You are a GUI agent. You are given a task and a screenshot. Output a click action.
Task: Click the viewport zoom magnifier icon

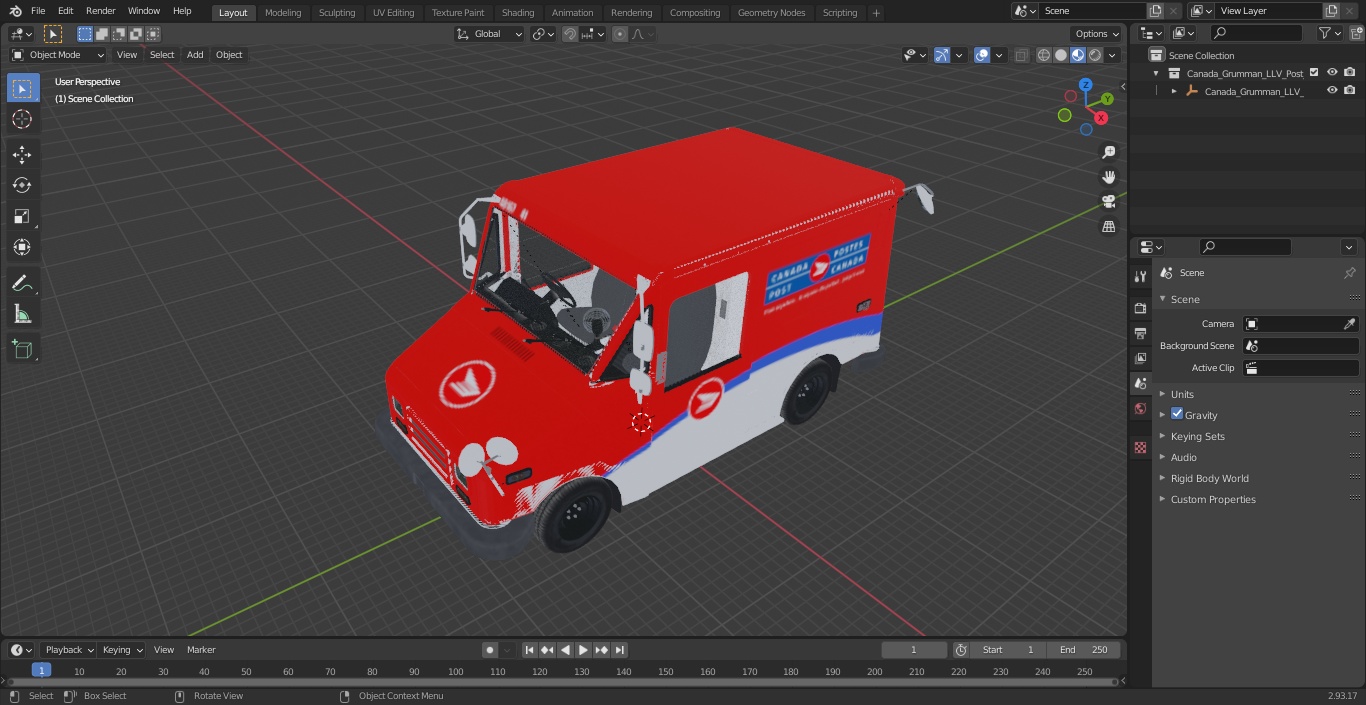click(x=1108, y=152)
